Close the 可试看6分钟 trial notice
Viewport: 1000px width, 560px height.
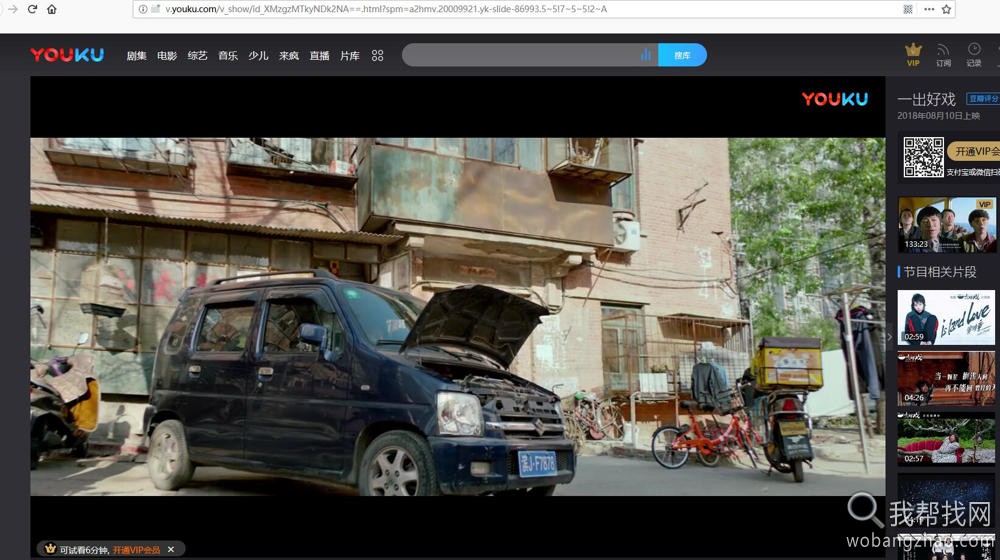pyautogui.click(x=171, y=549)
